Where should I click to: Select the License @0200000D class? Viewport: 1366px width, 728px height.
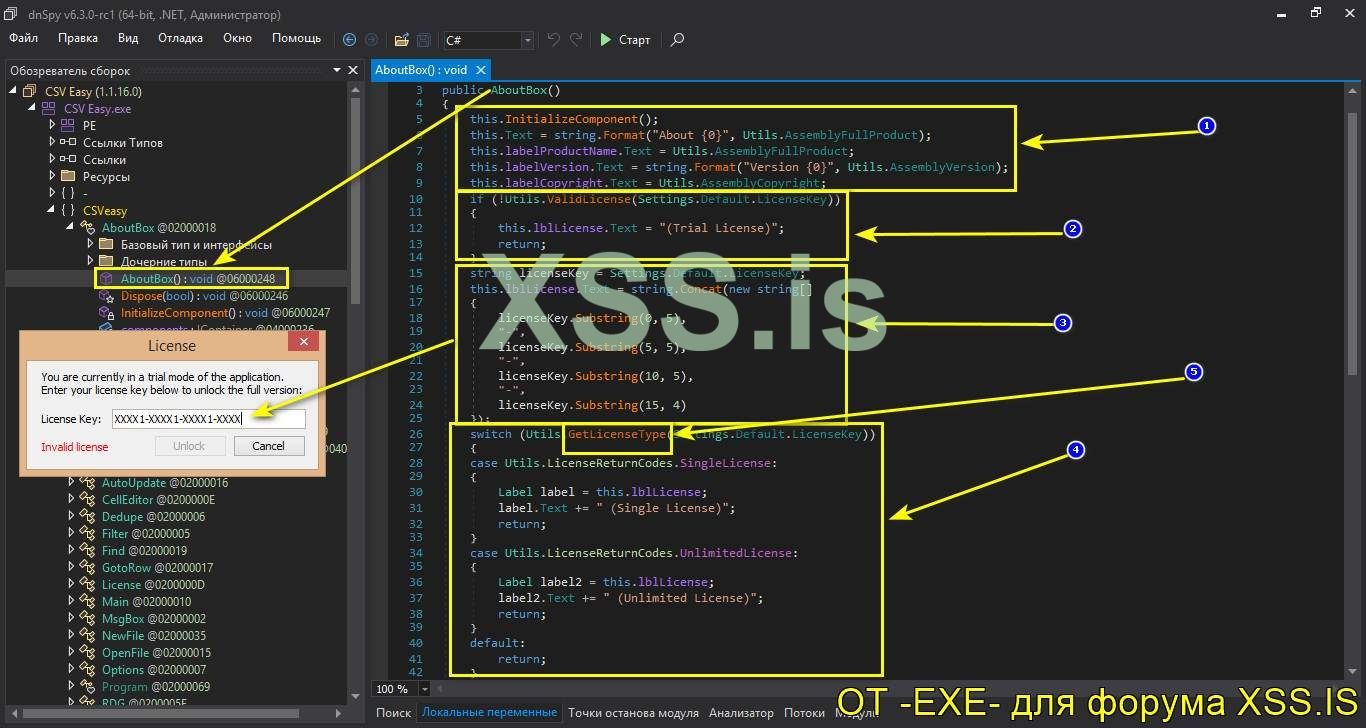153,584
